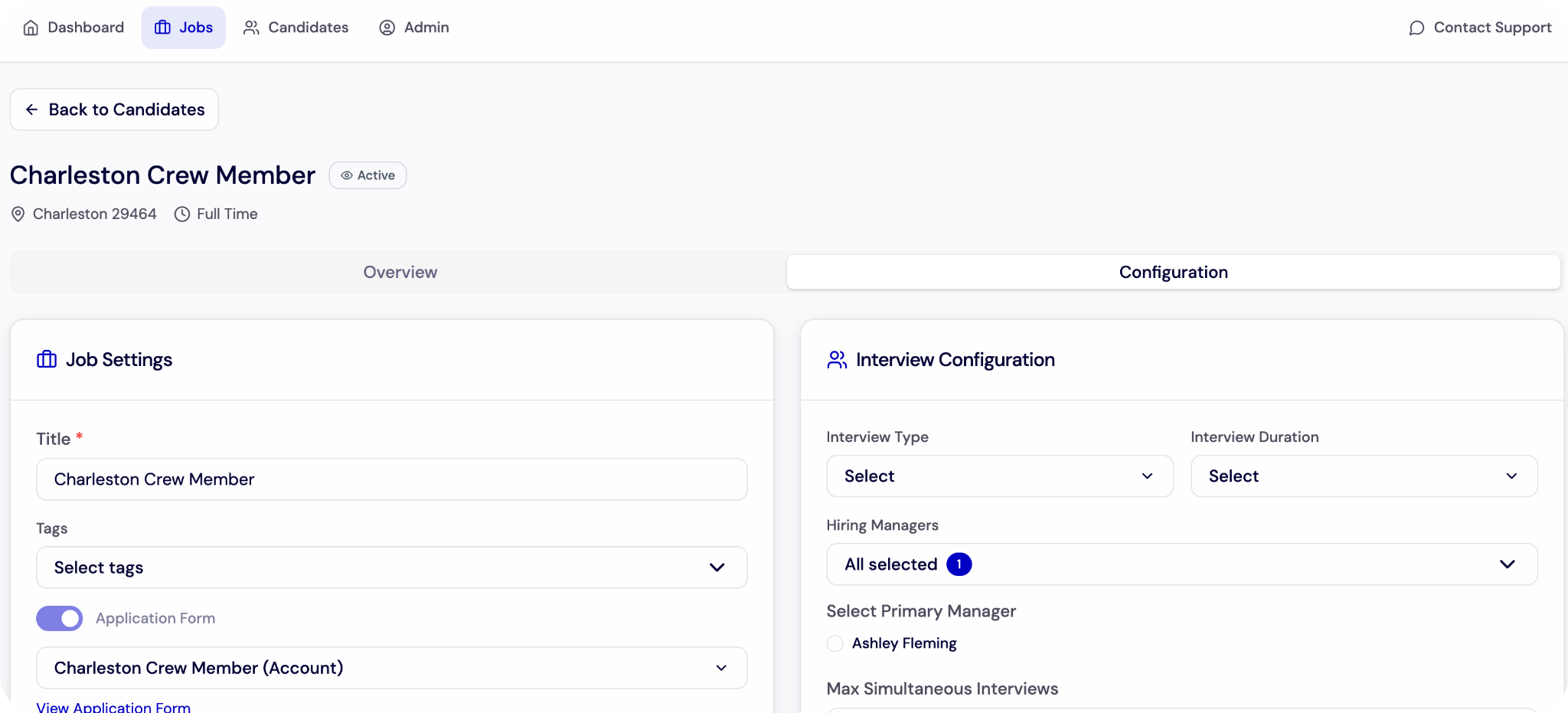Click the briefcase icon beside Job Settings
Viewport: 1568px width, 713px height.
coord(47,359)
